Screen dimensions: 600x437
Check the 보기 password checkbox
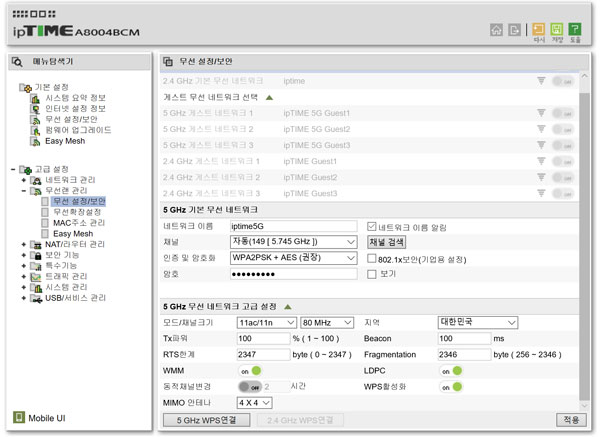tap(371, 274)
